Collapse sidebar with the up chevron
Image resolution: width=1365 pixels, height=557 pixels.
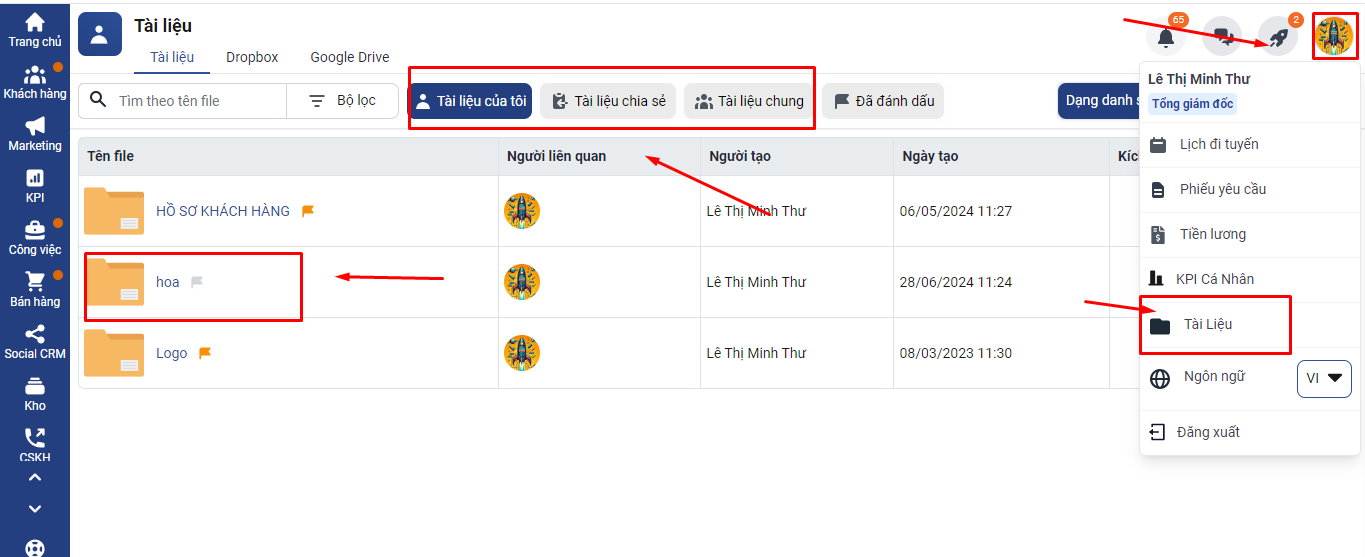(x=35, y=478)
